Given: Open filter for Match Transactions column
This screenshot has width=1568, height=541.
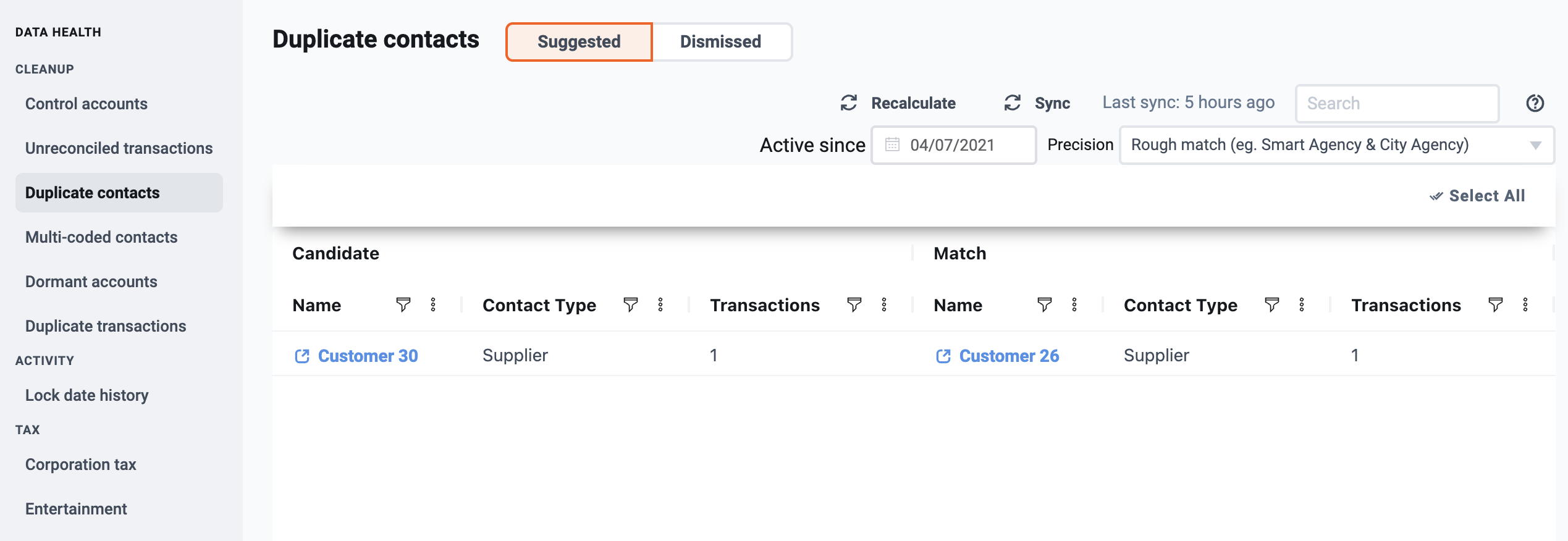Looking at the screenshot, I should coord(1495,304).
